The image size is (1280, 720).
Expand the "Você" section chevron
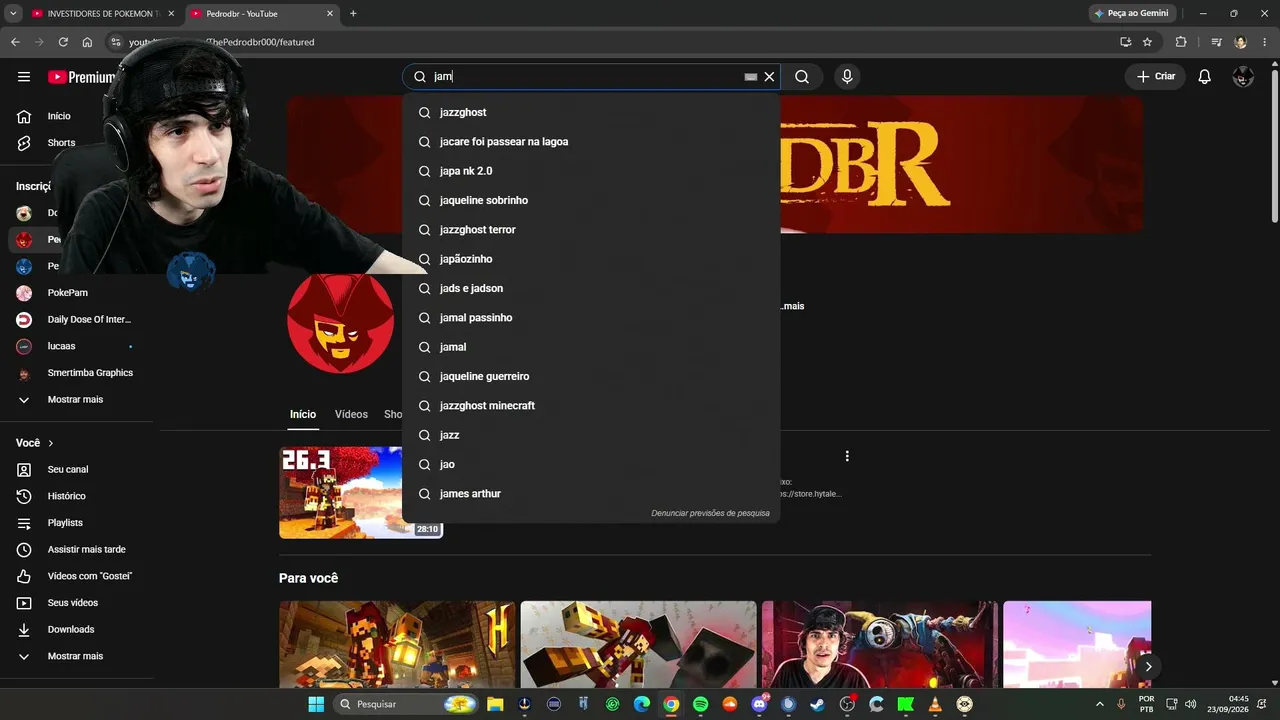[x=51, y=443]
